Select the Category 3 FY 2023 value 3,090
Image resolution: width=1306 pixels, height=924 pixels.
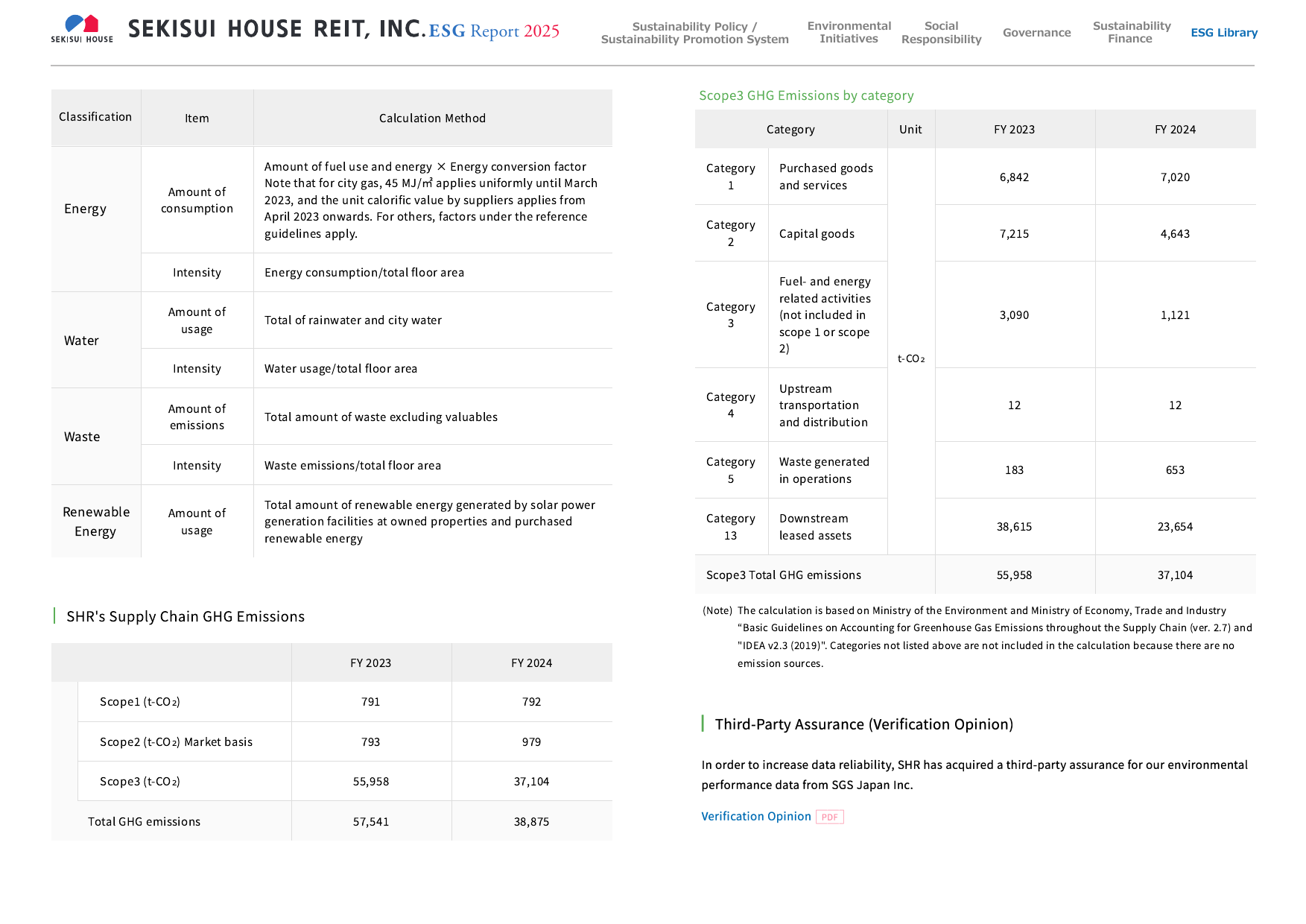pos(1014,315)
